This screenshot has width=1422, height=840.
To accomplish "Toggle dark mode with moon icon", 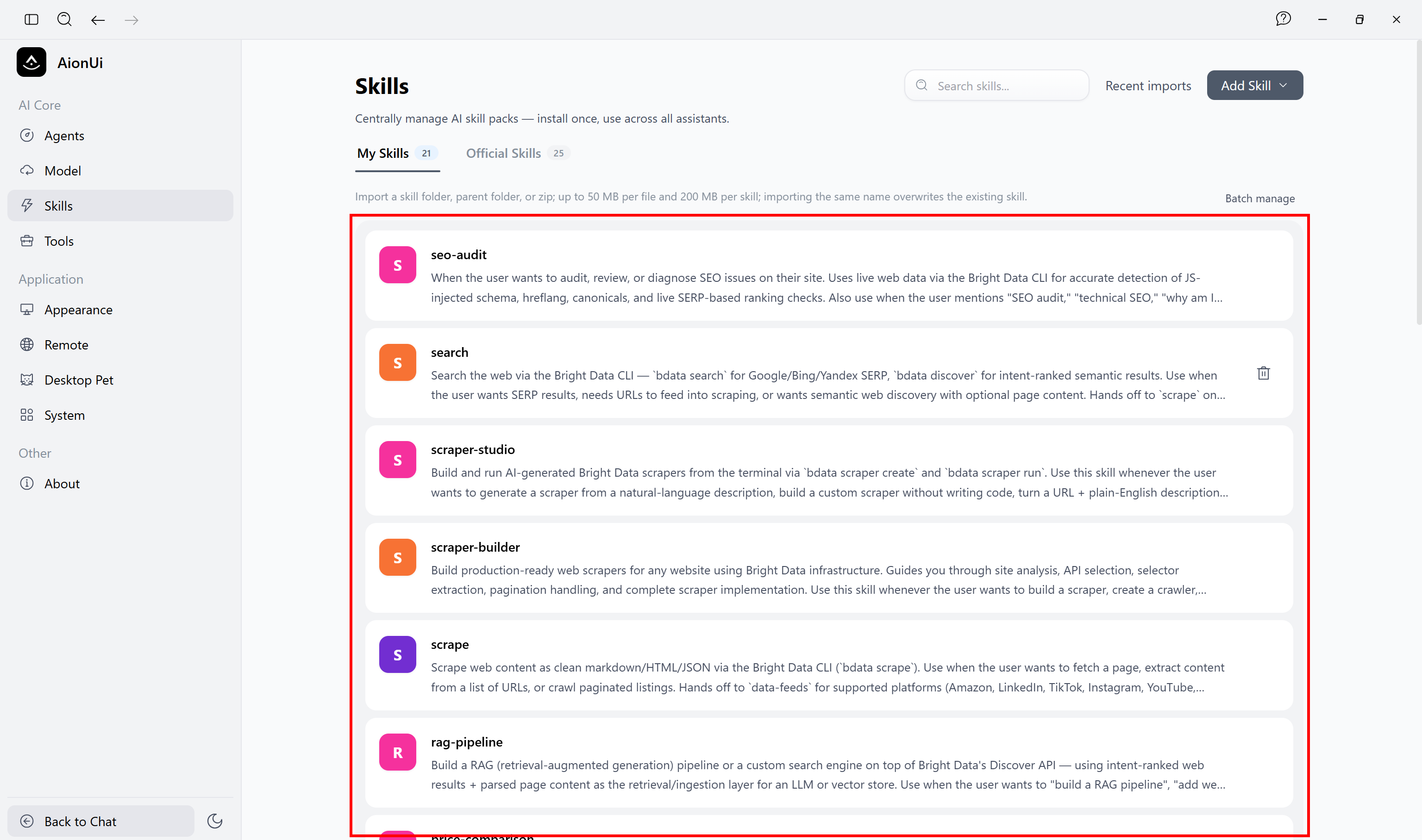I will pos(215,821).
